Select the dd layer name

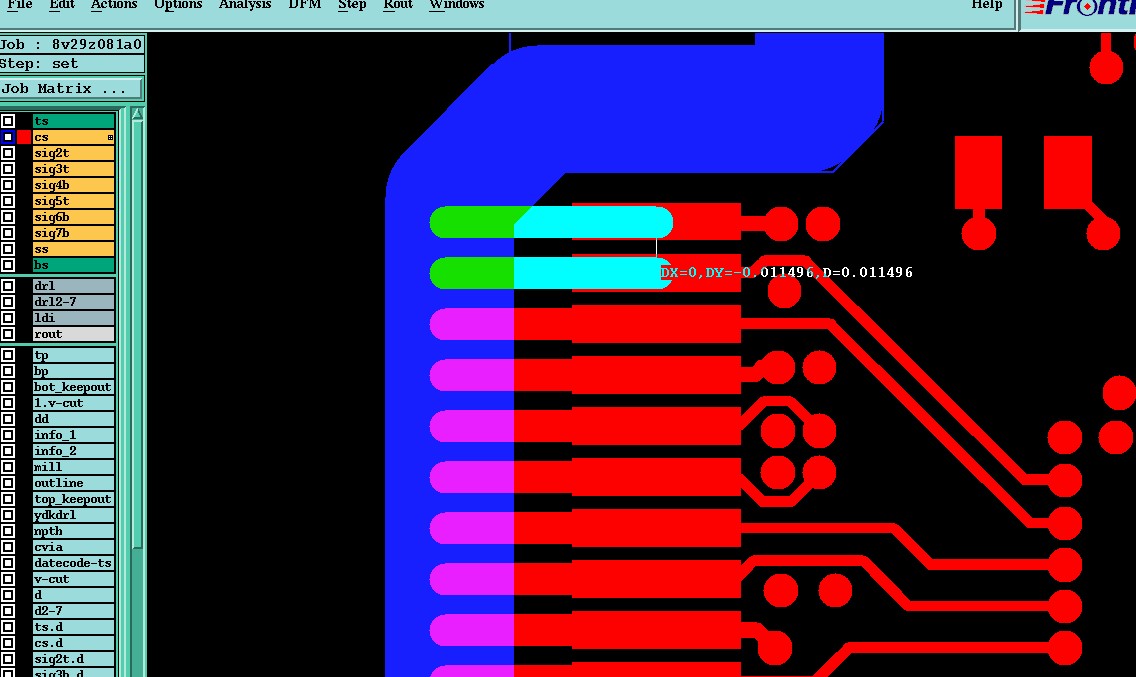tap(74, 419)
